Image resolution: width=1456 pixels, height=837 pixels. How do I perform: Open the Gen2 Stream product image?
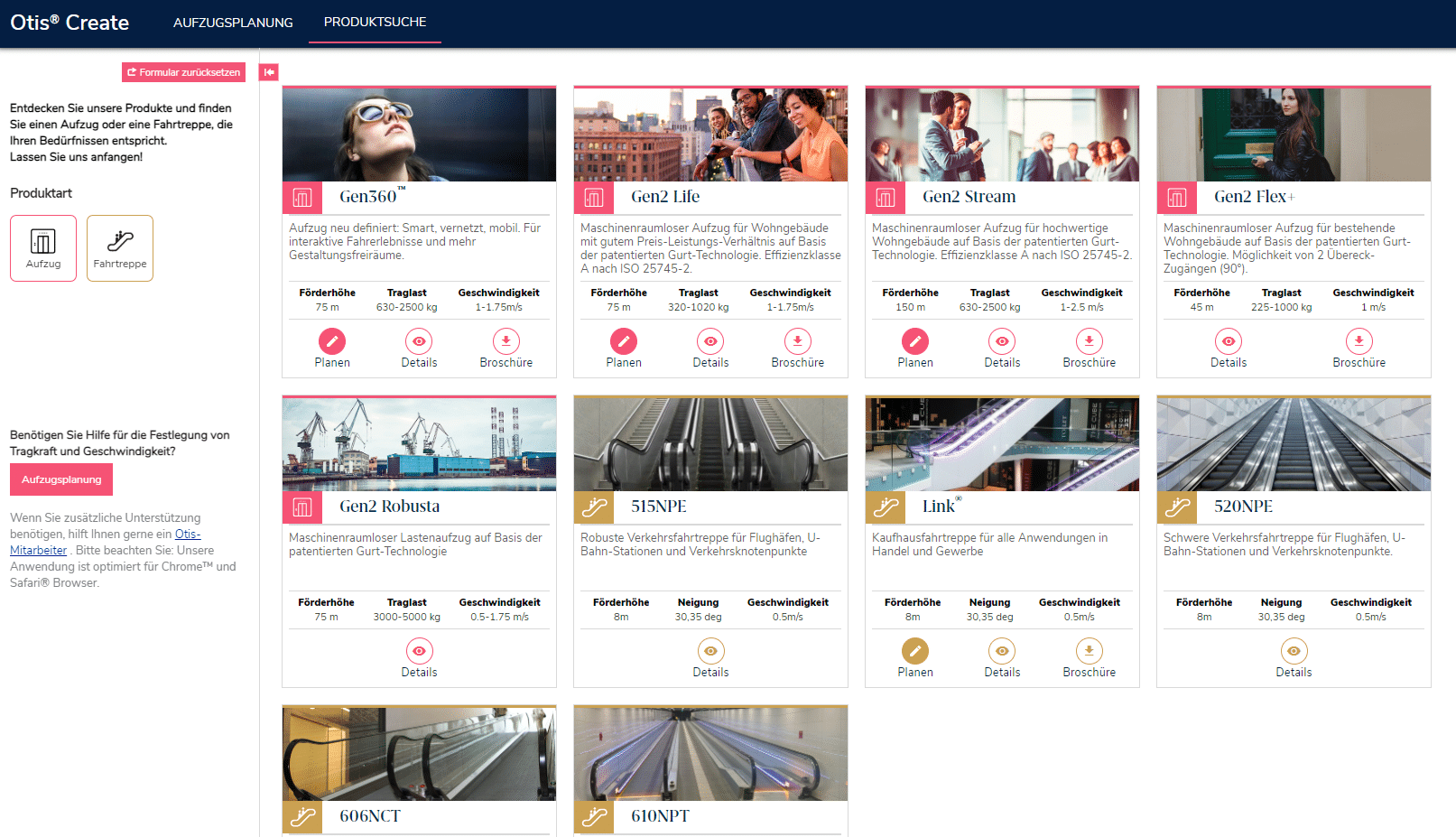click(x=1002, y=135)
